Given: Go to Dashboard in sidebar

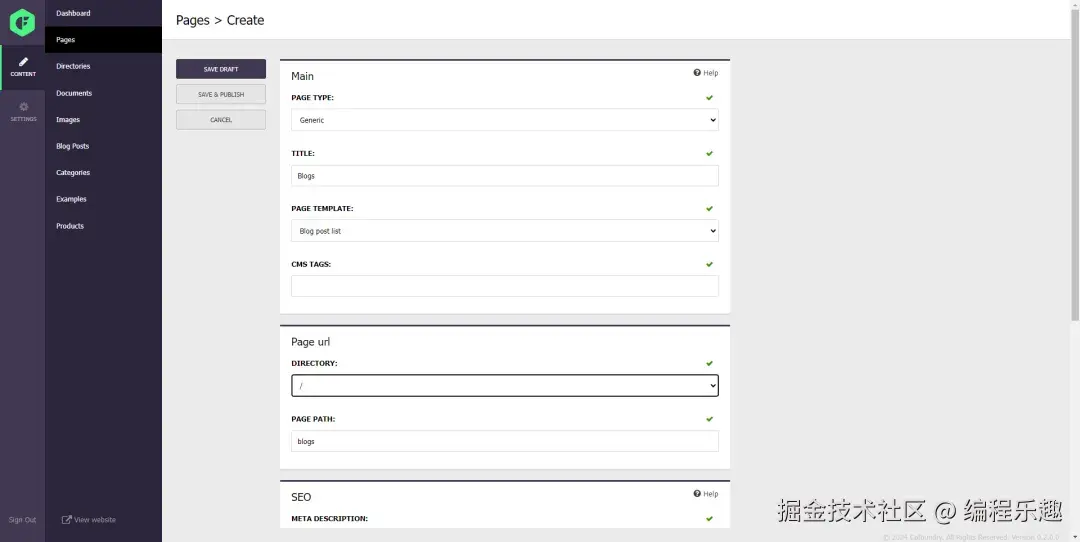Looking at the screenshot, I should (x=103, y=13).
